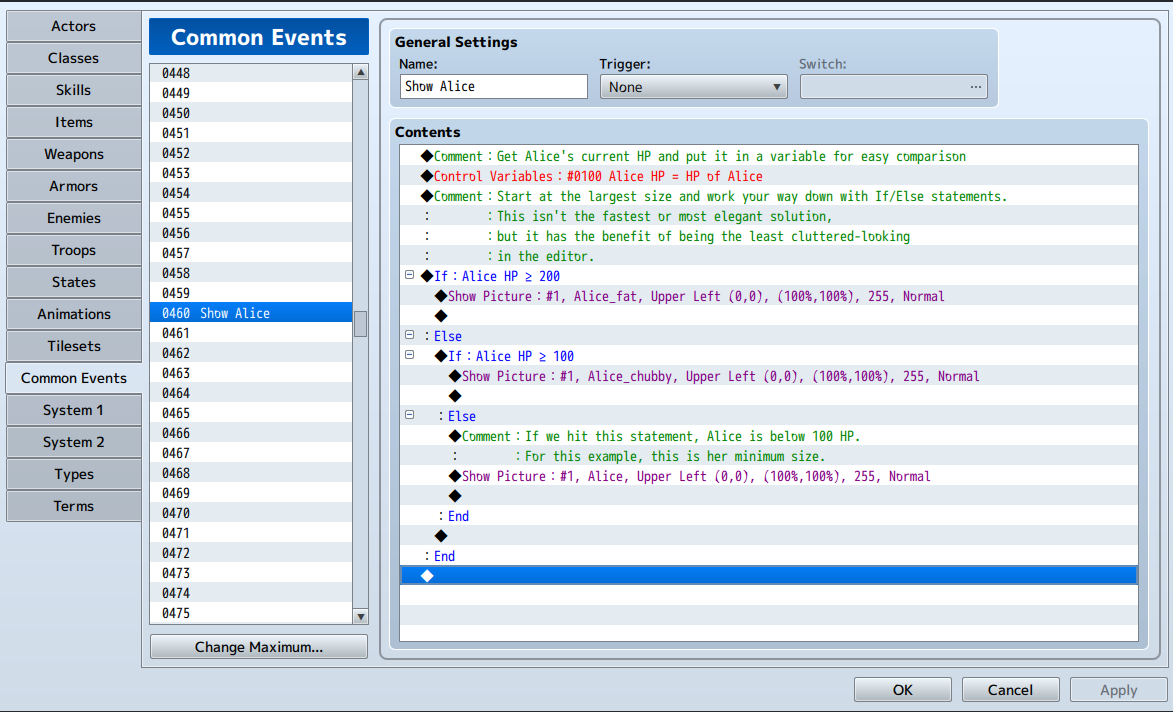Switch to the Enemies tab
This screenshot has height=712, width=1173.
pos(73,218)
